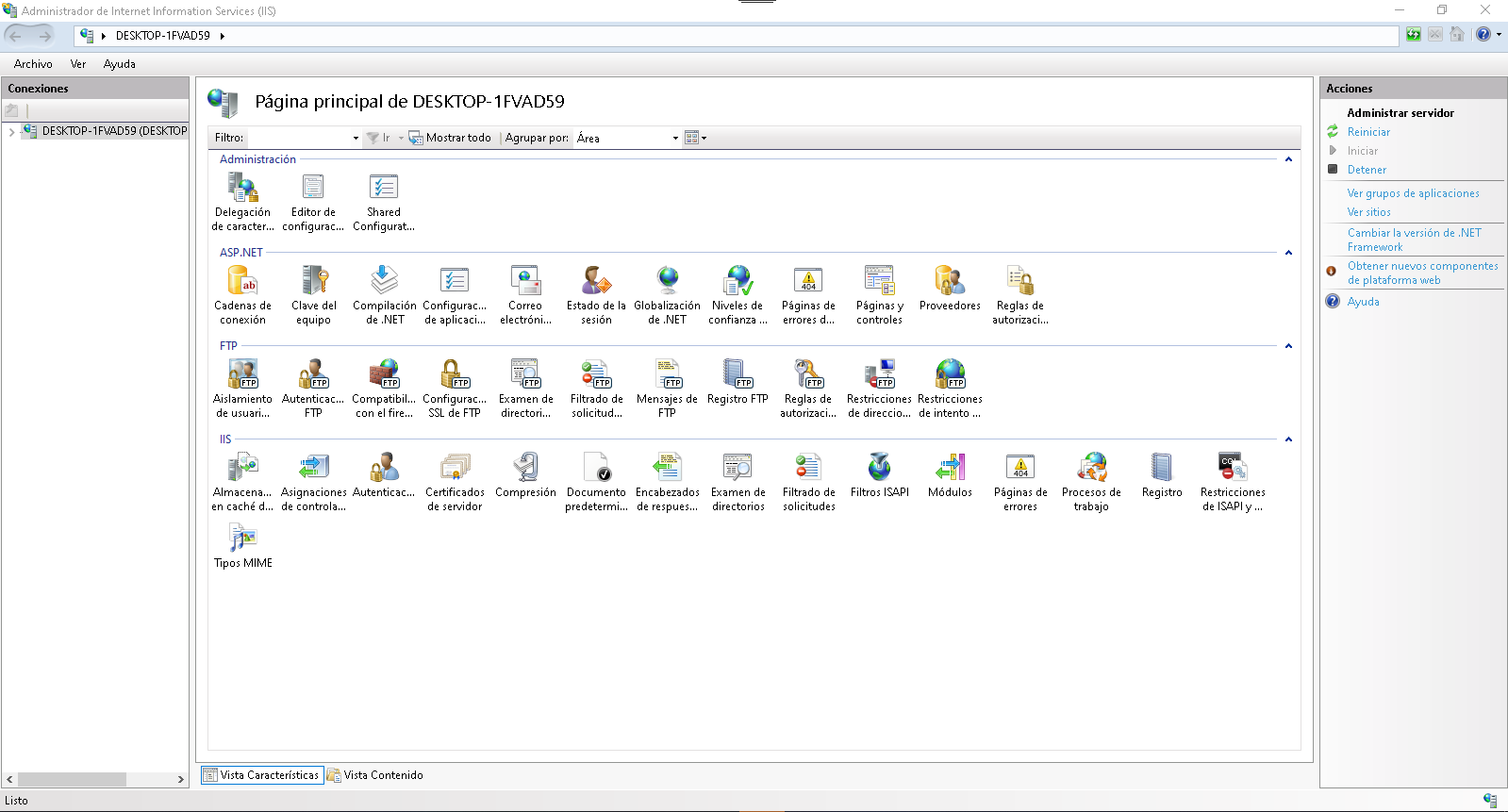Click the Ver grupos de aplicaciones link

[x=1413, y=193]
